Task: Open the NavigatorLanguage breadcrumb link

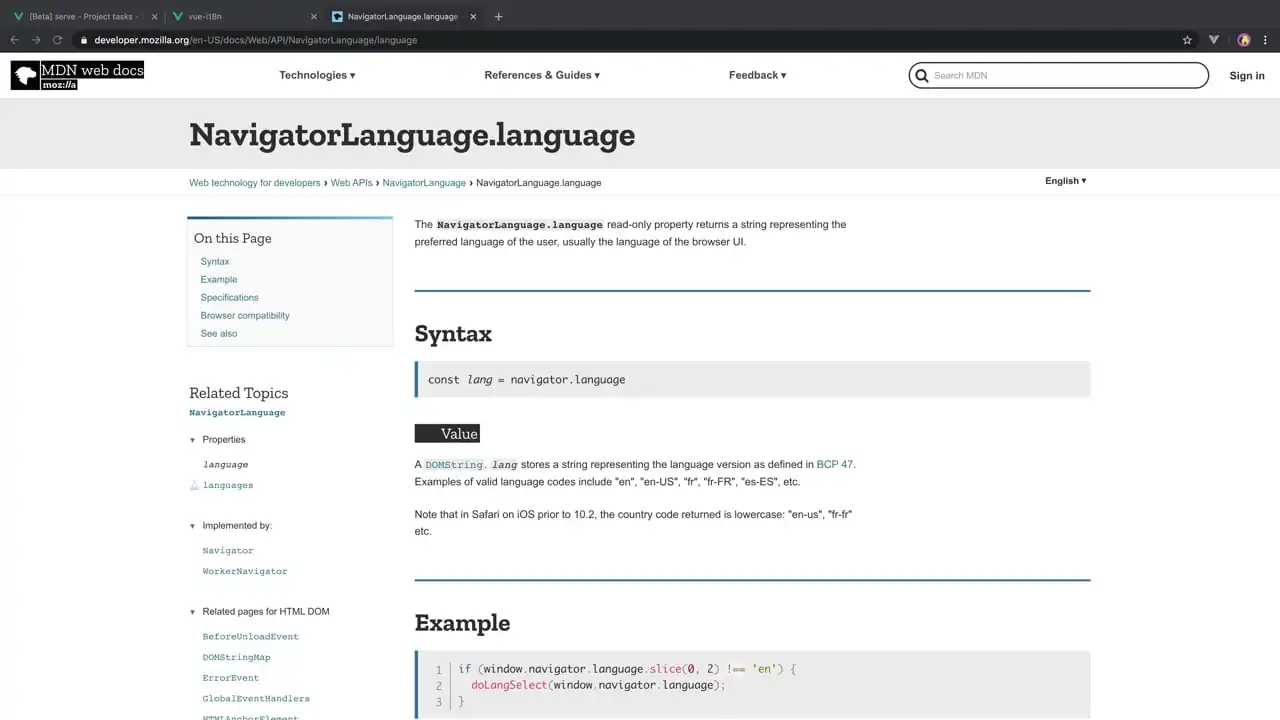Action: pyautogui.click(x=424, y=183)
